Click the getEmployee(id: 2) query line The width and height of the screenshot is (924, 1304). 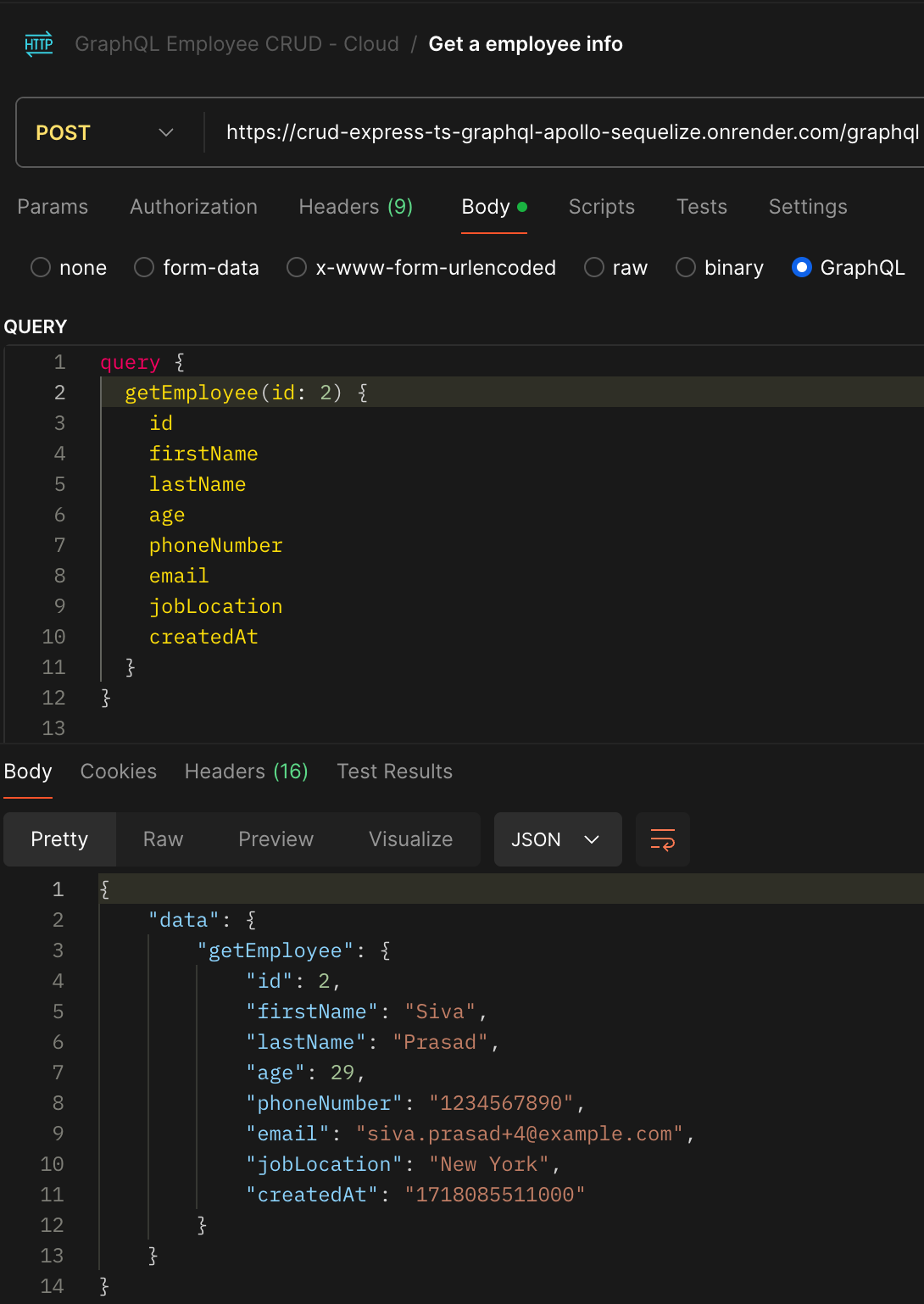coord(247,393)
